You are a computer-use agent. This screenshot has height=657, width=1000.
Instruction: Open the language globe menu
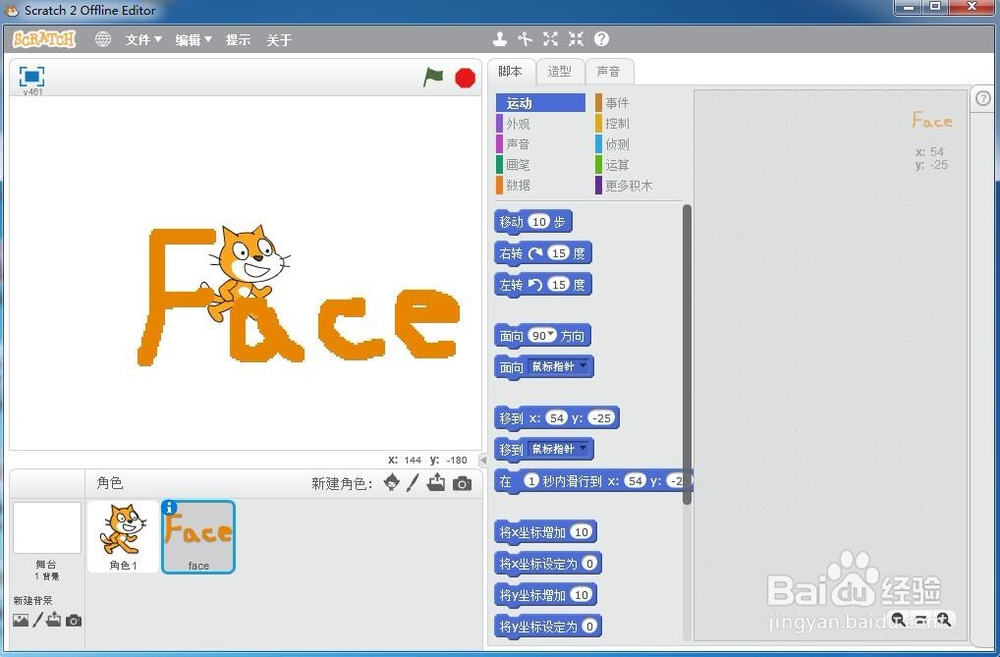point(103,40)
